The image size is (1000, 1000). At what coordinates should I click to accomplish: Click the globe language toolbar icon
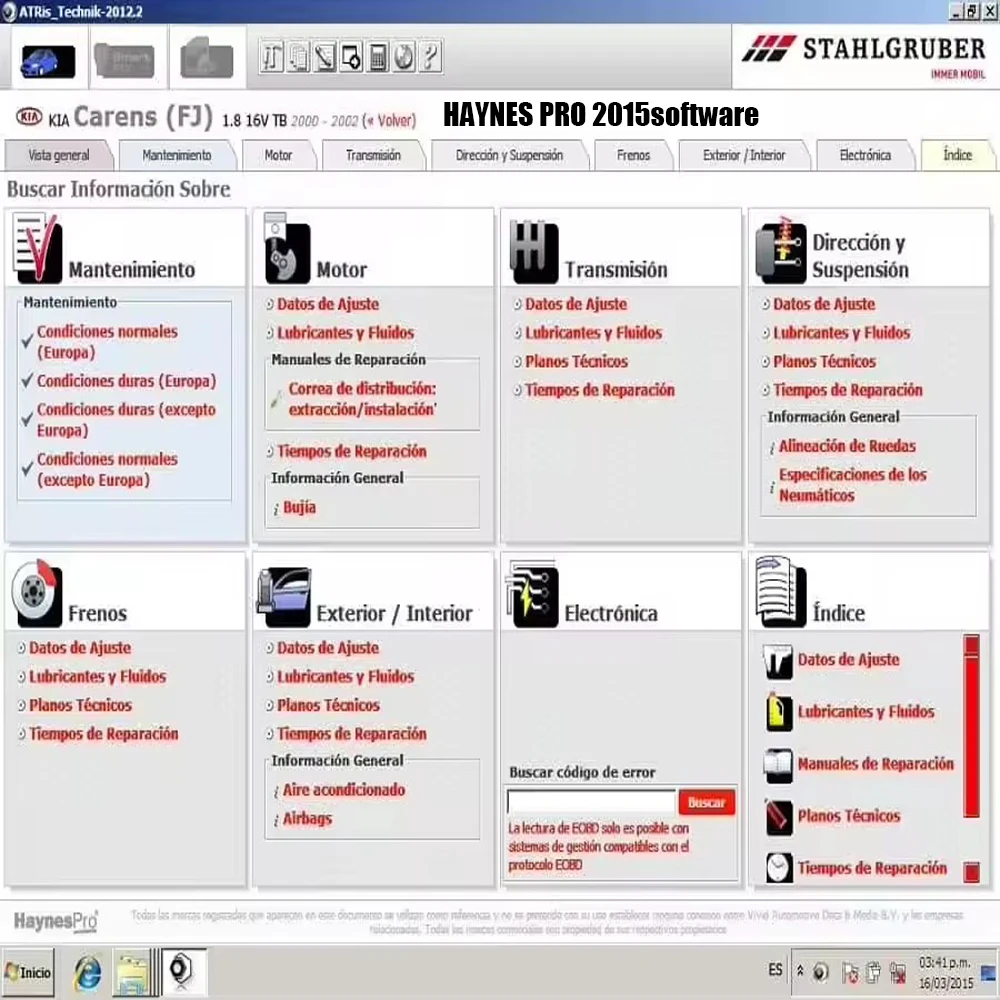404,57
